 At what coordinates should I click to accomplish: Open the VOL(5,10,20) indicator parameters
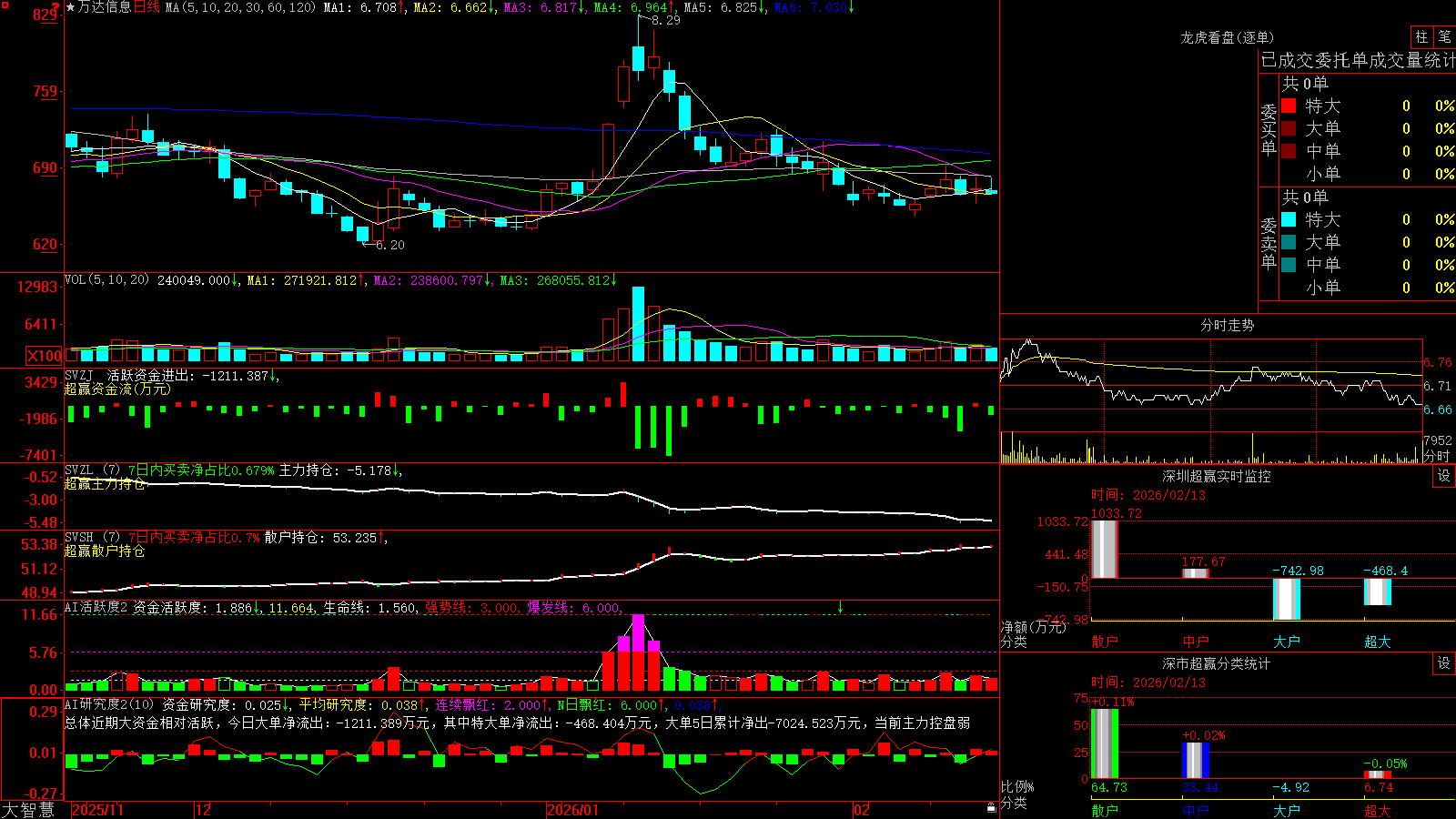coord(106,280)
